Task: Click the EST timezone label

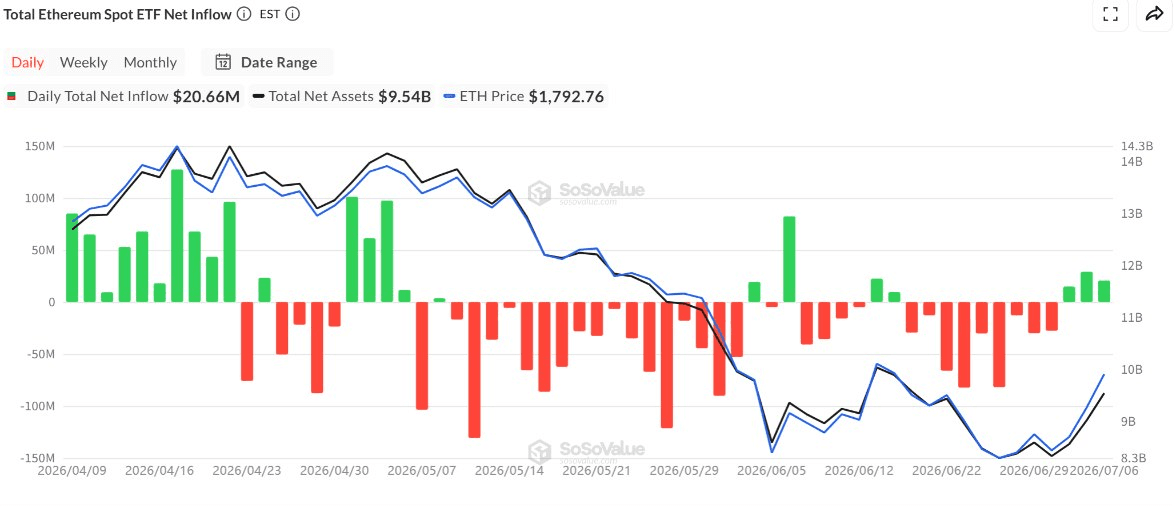Action: 270,14
